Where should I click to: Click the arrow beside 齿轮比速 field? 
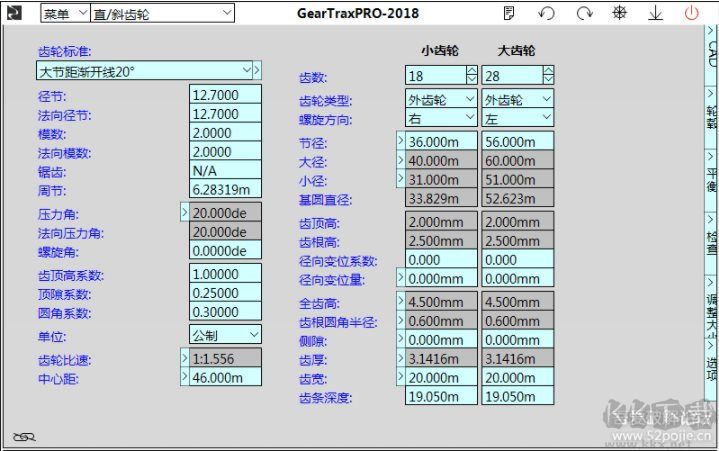click(x=184, y=358)
